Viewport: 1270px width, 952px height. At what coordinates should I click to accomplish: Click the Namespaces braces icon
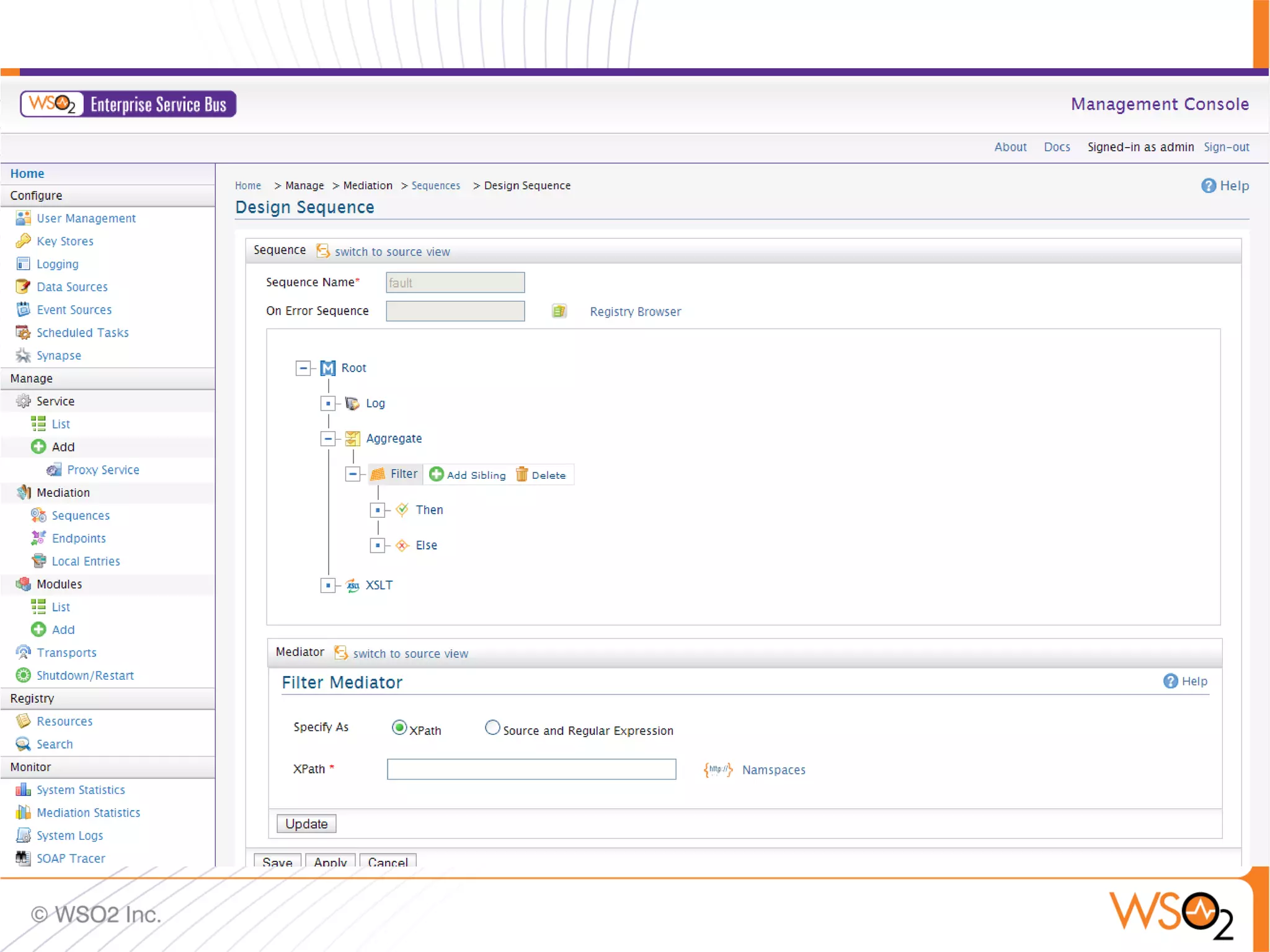(717, 770)
